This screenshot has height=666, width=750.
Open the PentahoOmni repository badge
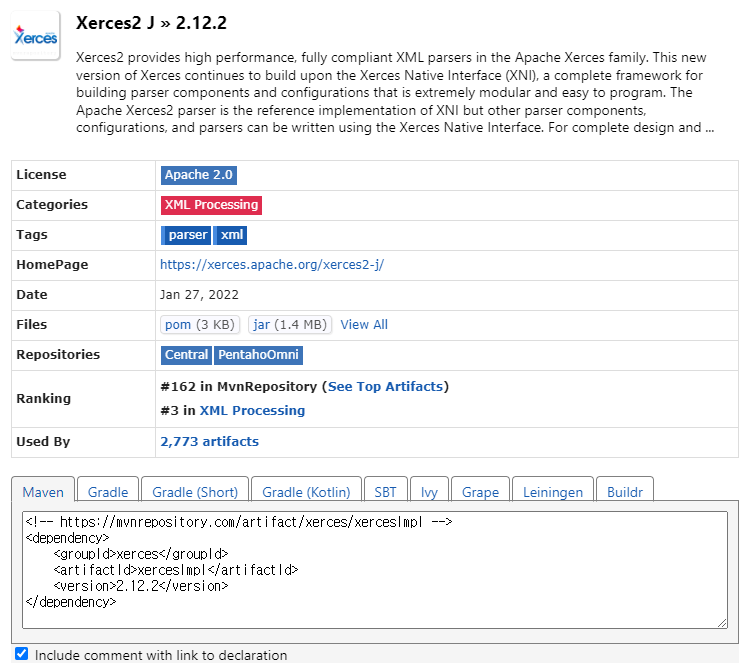click(258, 355)
